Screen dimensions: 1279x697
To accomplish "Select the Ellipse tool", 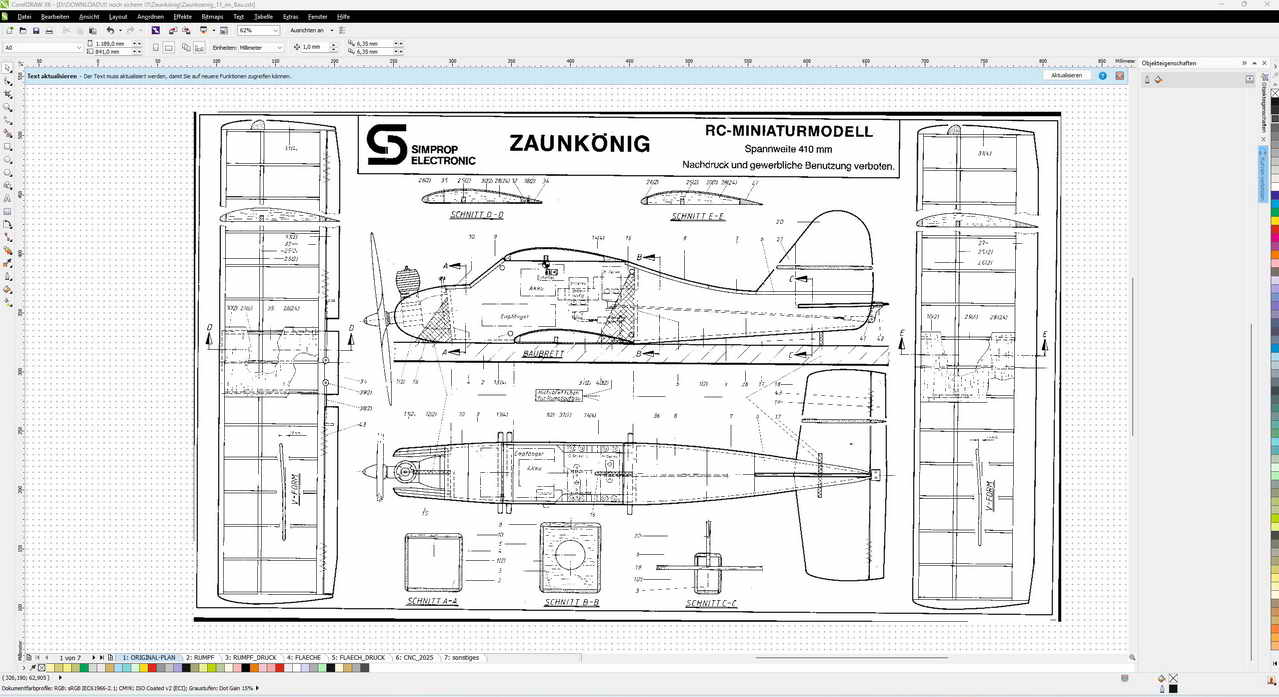I will click(x=8, y=160).
